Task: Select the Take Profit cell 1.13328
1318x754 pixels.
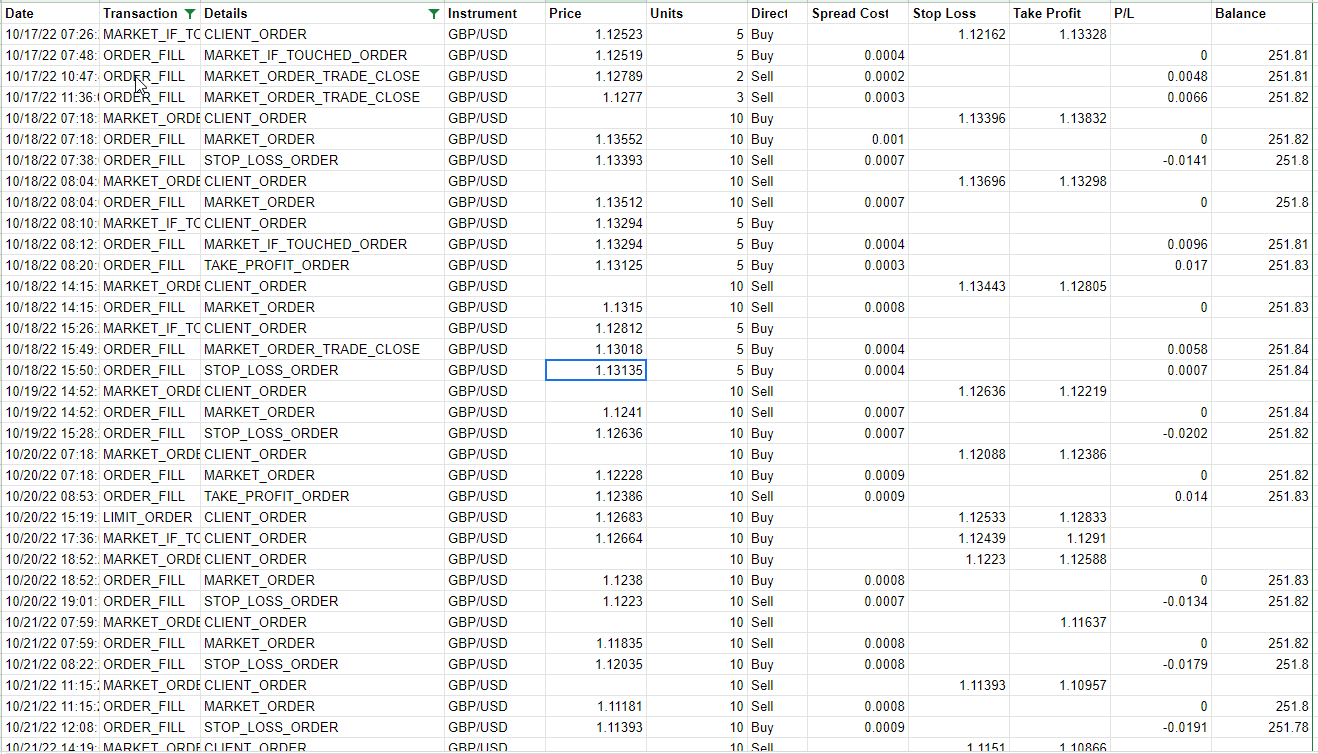Action: (x=1060, y=34)
